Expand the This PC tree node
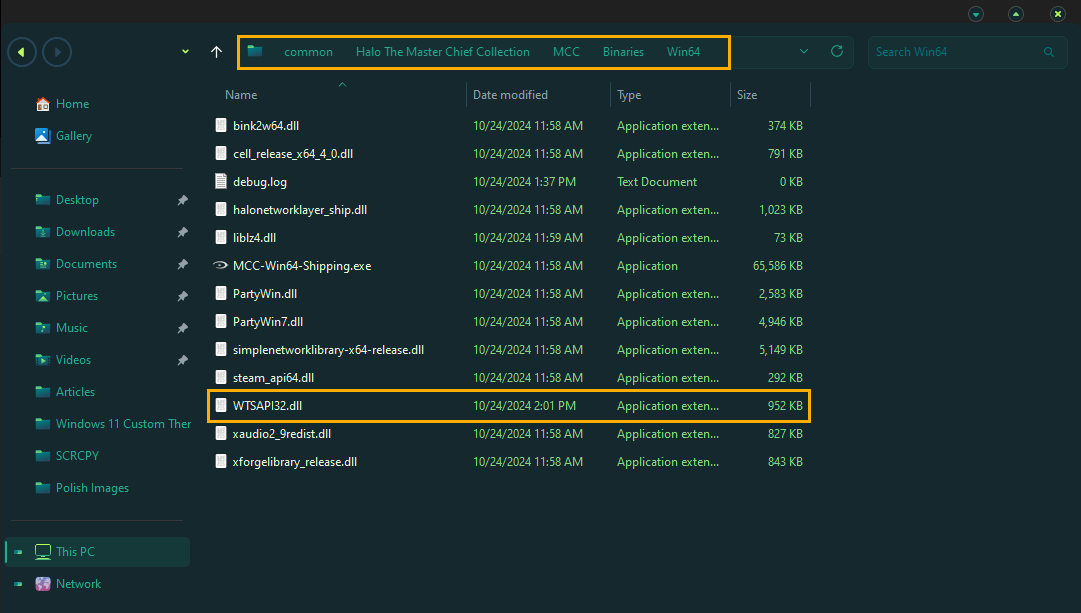The width and height of the screenshot is (1081, 613). point(19,552)
